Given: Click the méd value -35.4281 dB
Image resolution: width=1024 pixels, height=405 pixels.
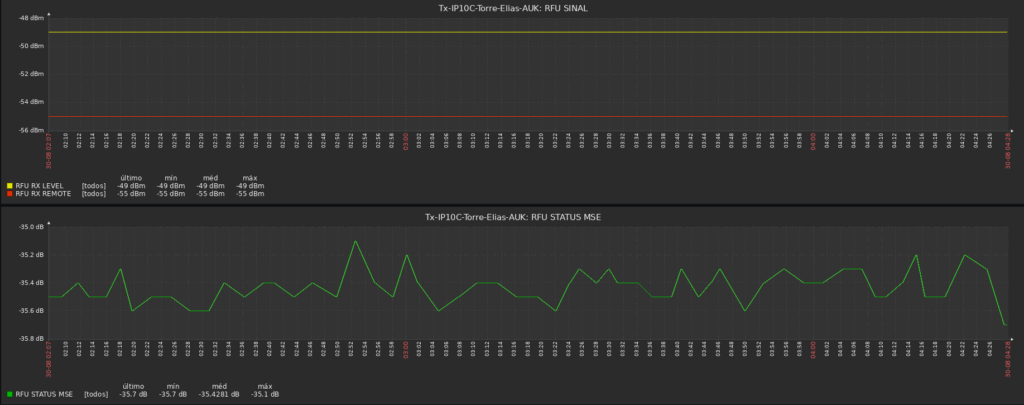Looking at the screenshot, I should (x=219, y=394).
